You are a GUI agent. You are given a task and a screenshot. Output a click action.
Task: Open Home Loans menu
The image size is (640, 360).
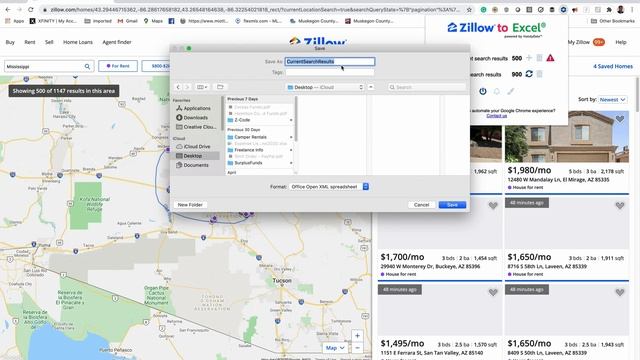coord(78,42)
